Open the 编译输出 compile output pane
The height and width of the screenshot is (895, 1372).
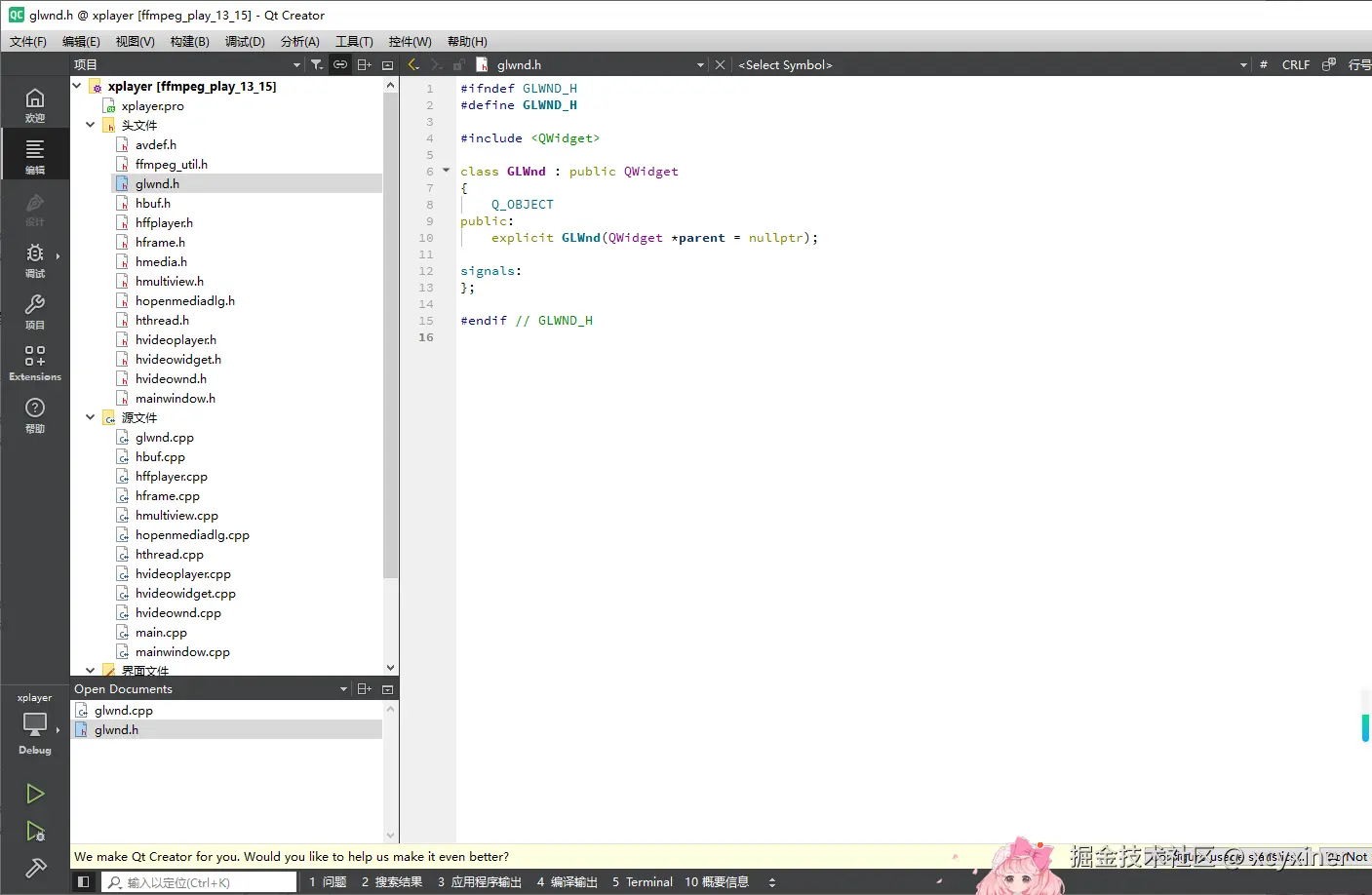[x=567, y=882]
